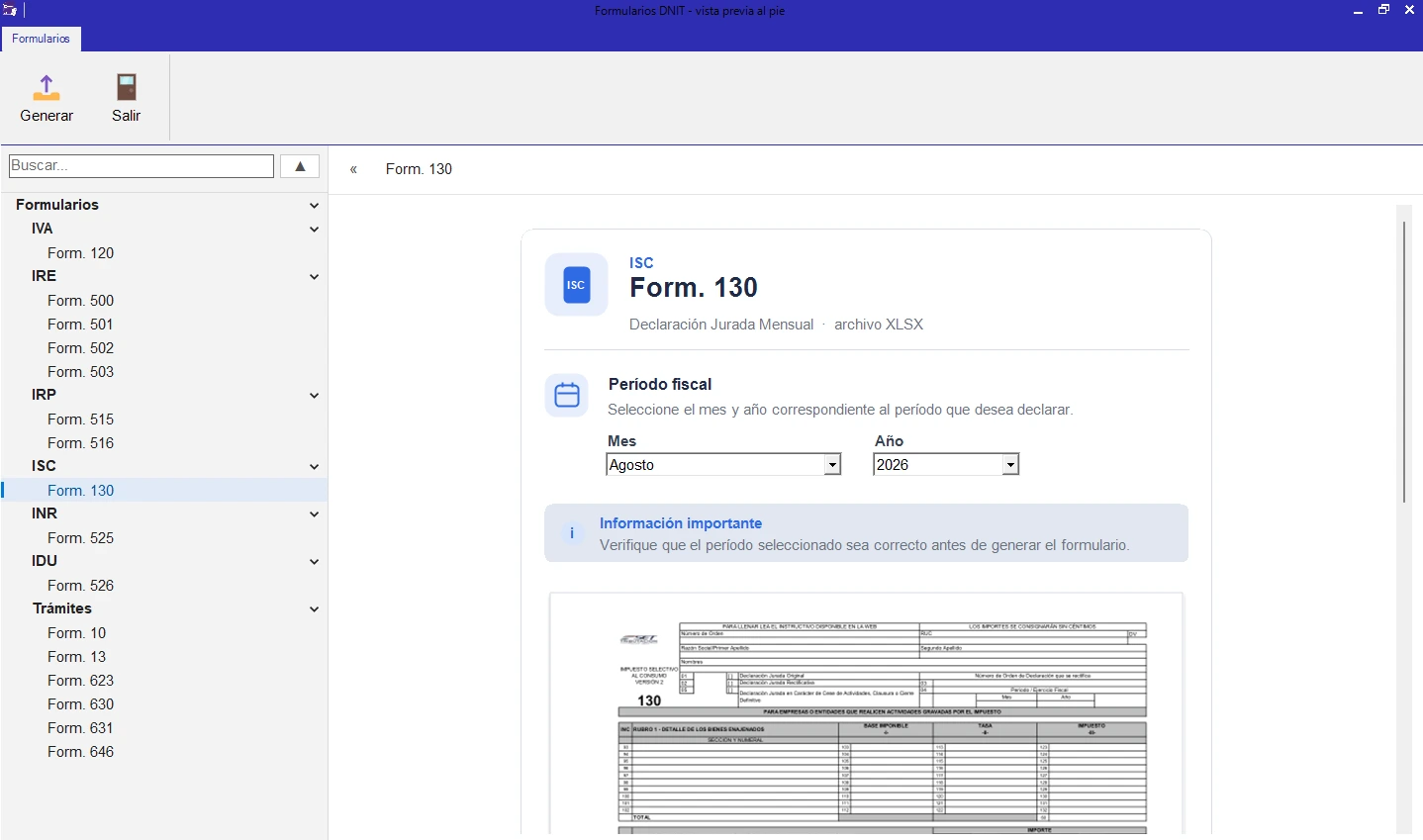Minimize the Formularios DNIT window
1423x840 pixels.
(1359, 10)
